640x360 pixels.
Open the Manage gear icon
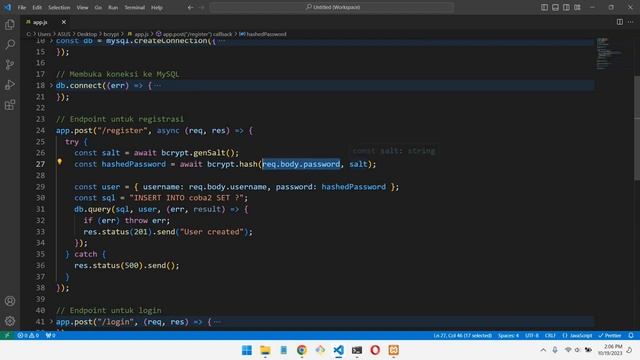click(10, 321)
